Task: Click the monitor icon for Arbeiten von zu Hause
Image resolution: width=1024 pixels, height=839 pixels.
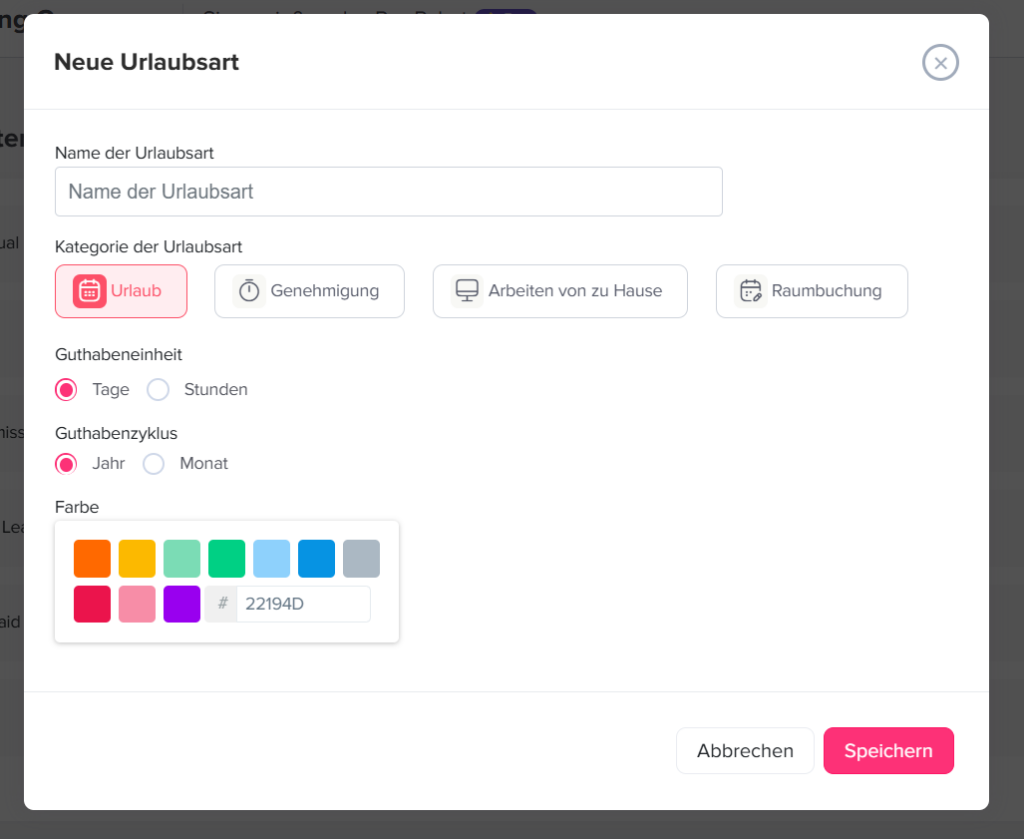Action: point(466,291)
